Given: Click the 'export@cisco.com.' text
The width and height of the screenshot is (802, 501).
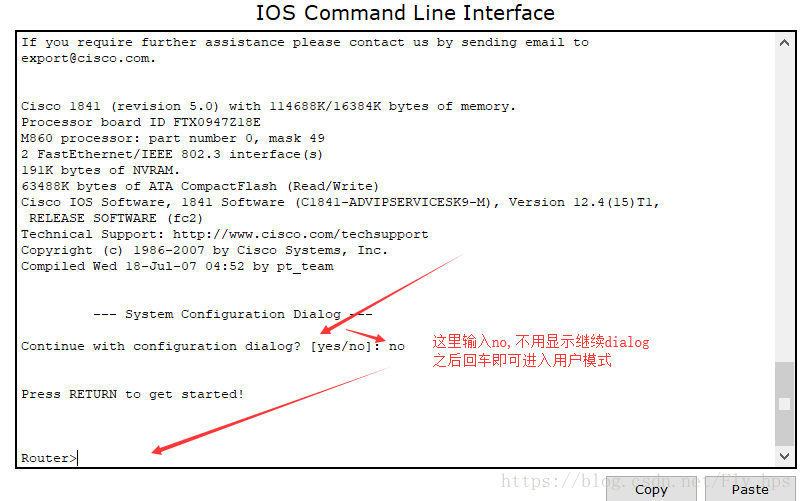Looking at the screenshot, I should pyautogui.click(x=88, y=58).
